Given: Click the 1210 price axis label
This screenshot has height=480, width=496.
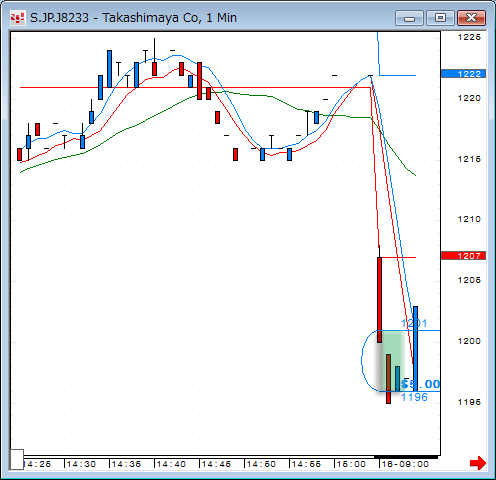Looking at the screenshot, I should click(x=469, y=219).
